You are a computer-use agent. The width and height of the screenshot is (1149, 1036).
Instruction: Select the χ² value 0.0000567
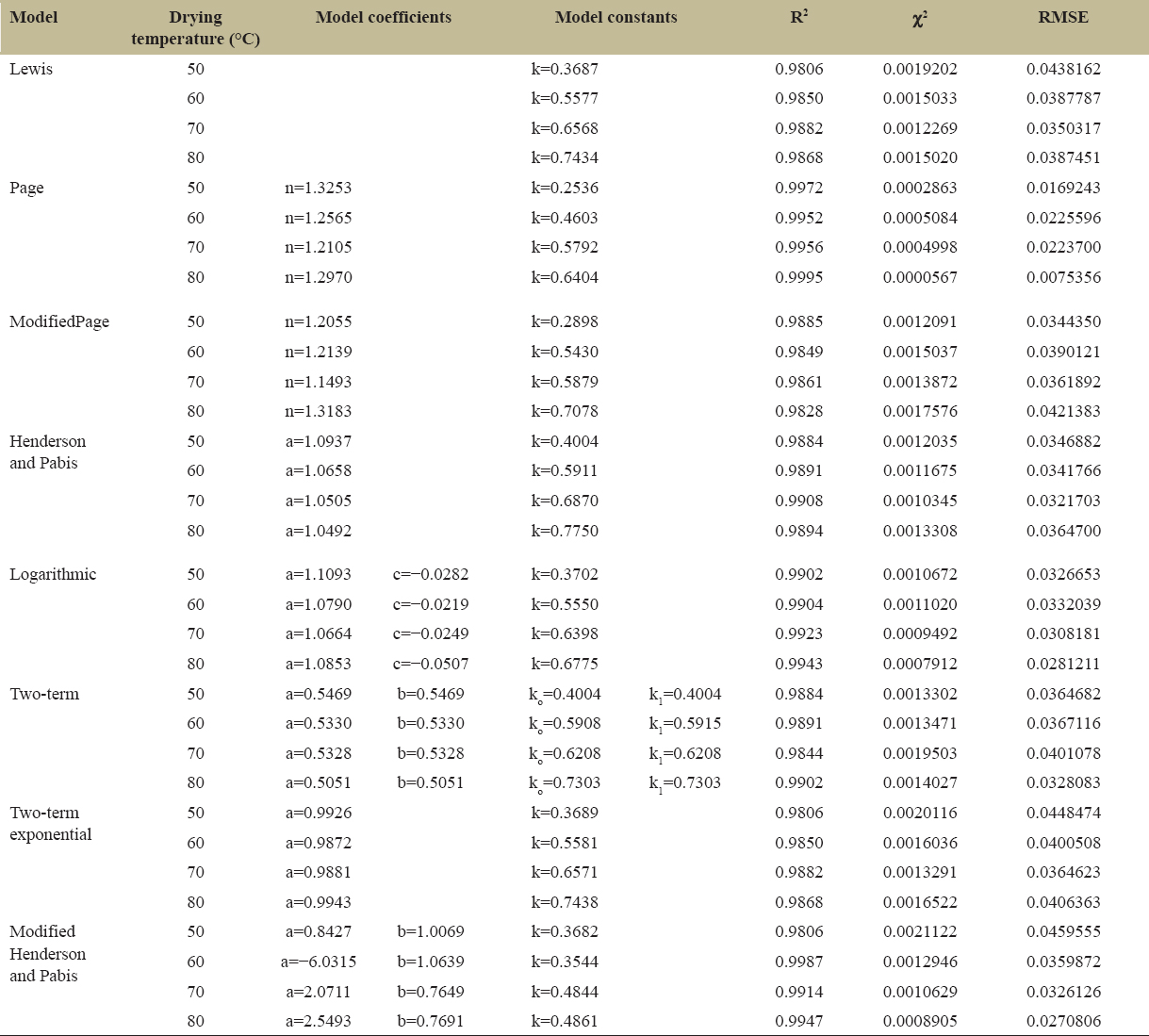pos(919,277)
